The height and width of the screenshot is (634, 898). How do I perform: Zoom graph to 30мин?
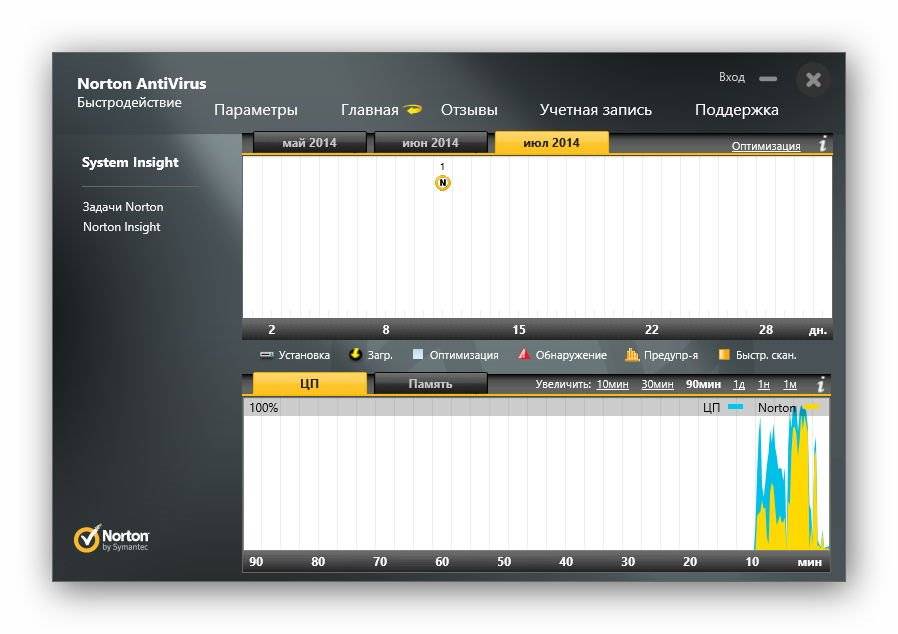click(657, 384)
